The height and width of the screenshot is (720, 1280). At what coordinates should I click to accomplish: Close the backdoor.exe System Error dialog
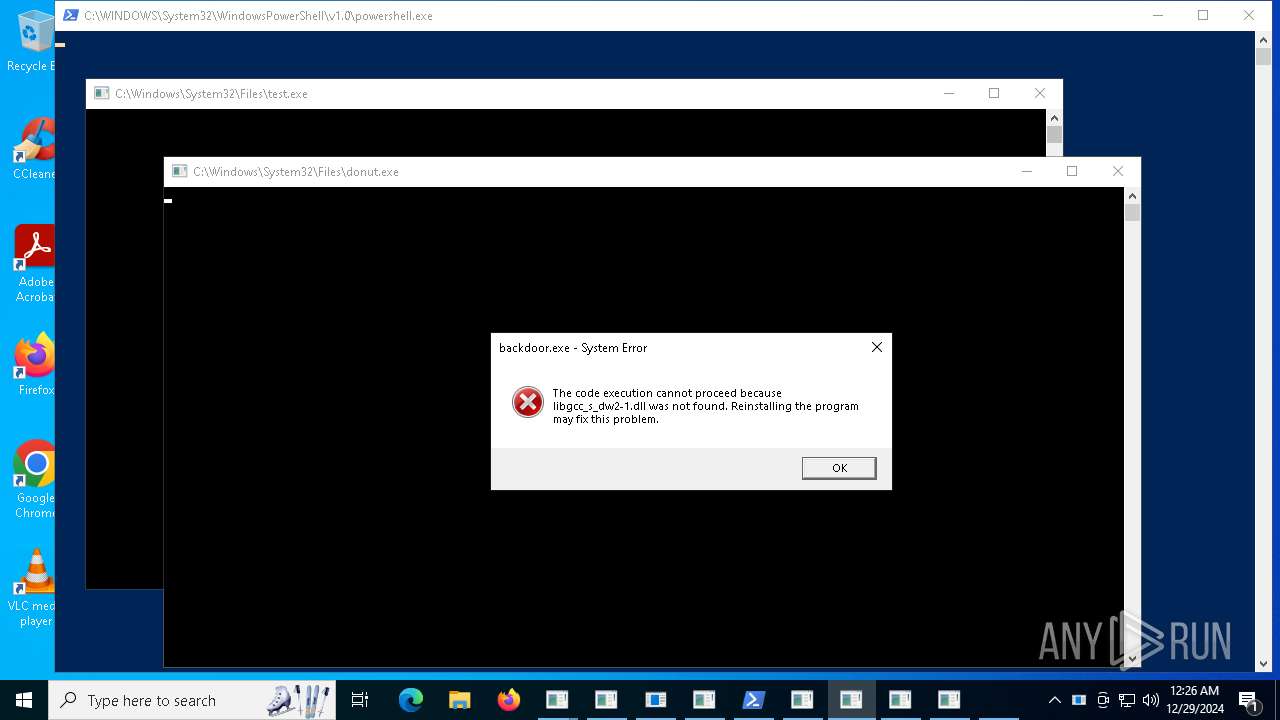click(876, 347)
